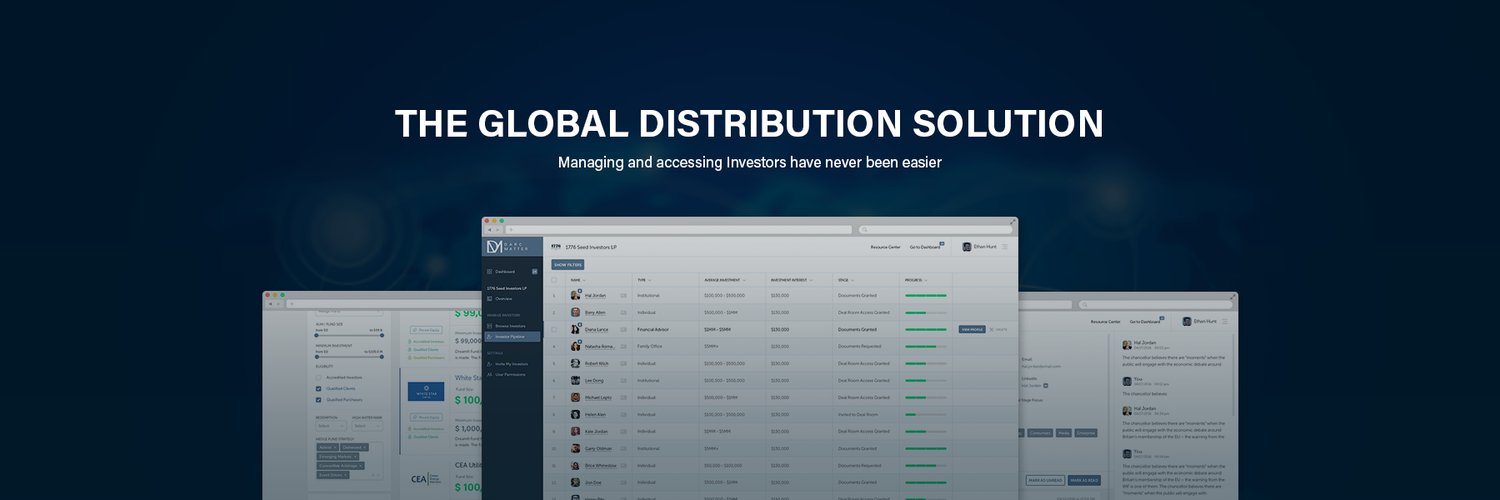The width and height of the screenshot is (1500, 500).
Task: Sort by the PROGRESS column header
Action: pos(915,280)
